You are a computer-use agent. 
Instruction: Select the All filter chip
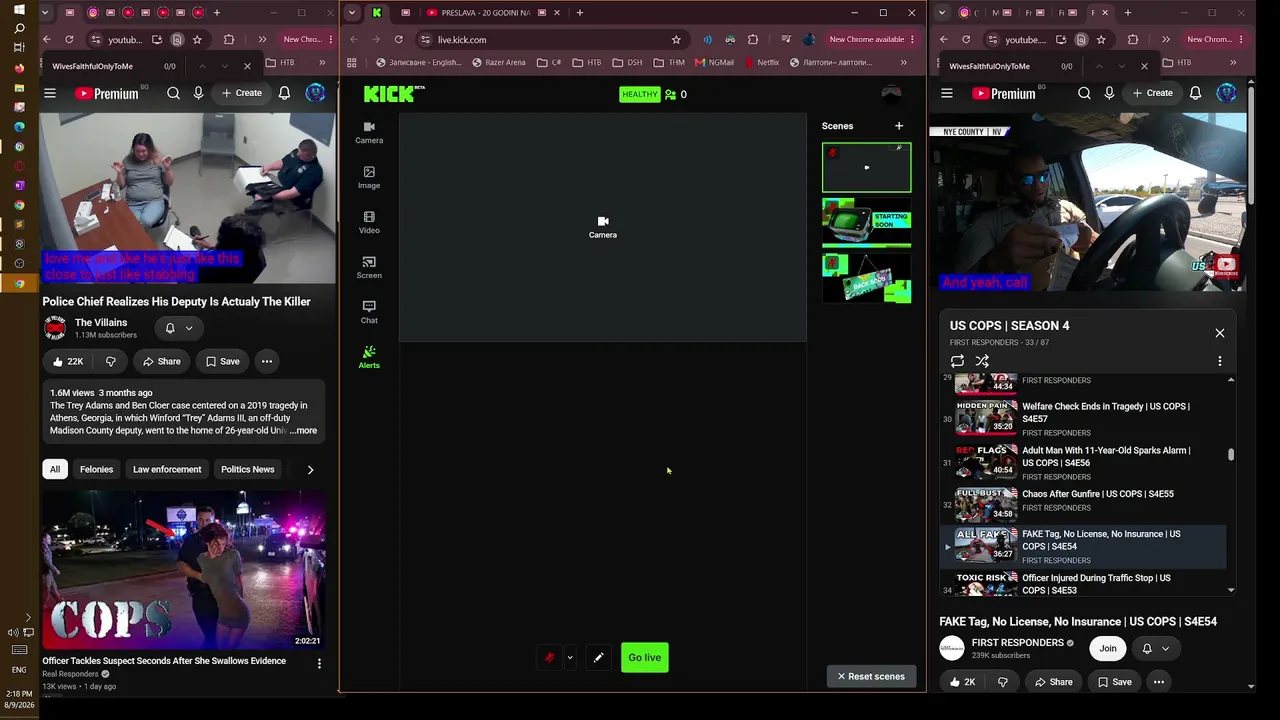[55, 469]
